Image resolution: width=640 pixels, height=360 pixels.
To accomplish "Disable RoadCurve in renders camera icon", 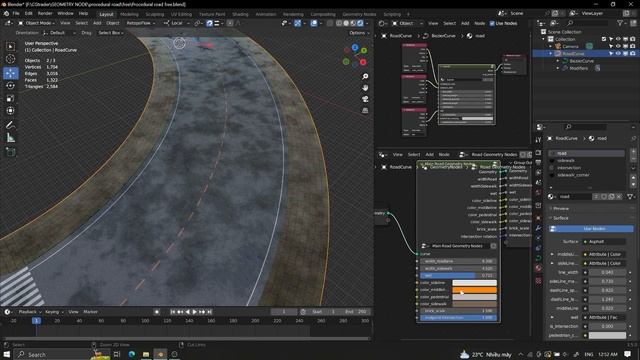I will tap(633, 53).
